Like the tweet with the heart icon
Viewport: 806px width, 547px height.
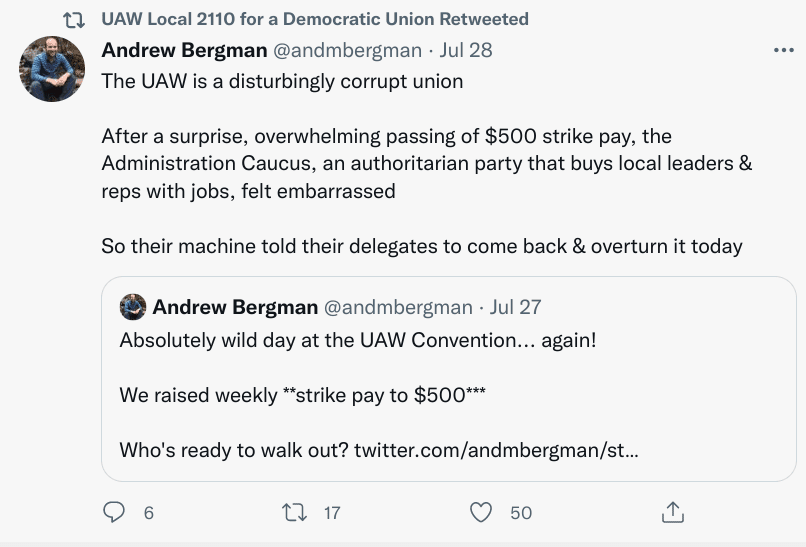click(x=481, y=512)
